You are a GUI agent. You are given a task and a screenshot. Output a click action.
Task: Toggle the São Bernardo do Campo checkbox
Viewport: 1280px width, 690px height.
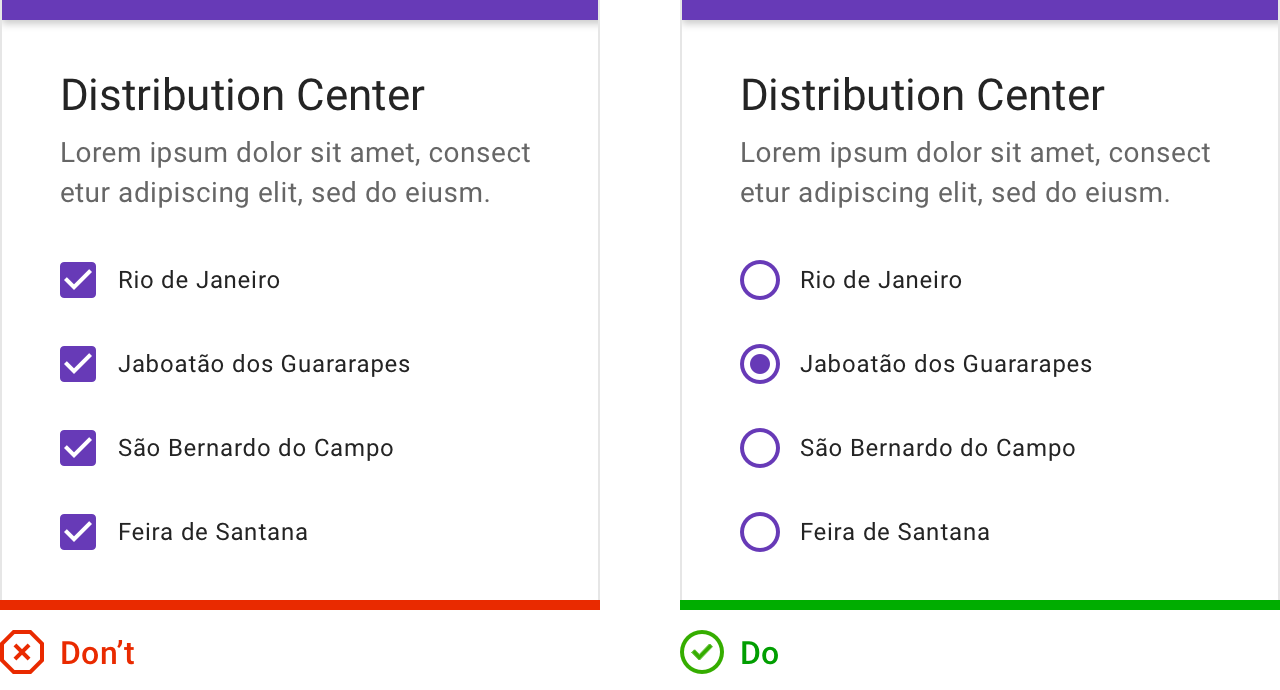(78, 448)
